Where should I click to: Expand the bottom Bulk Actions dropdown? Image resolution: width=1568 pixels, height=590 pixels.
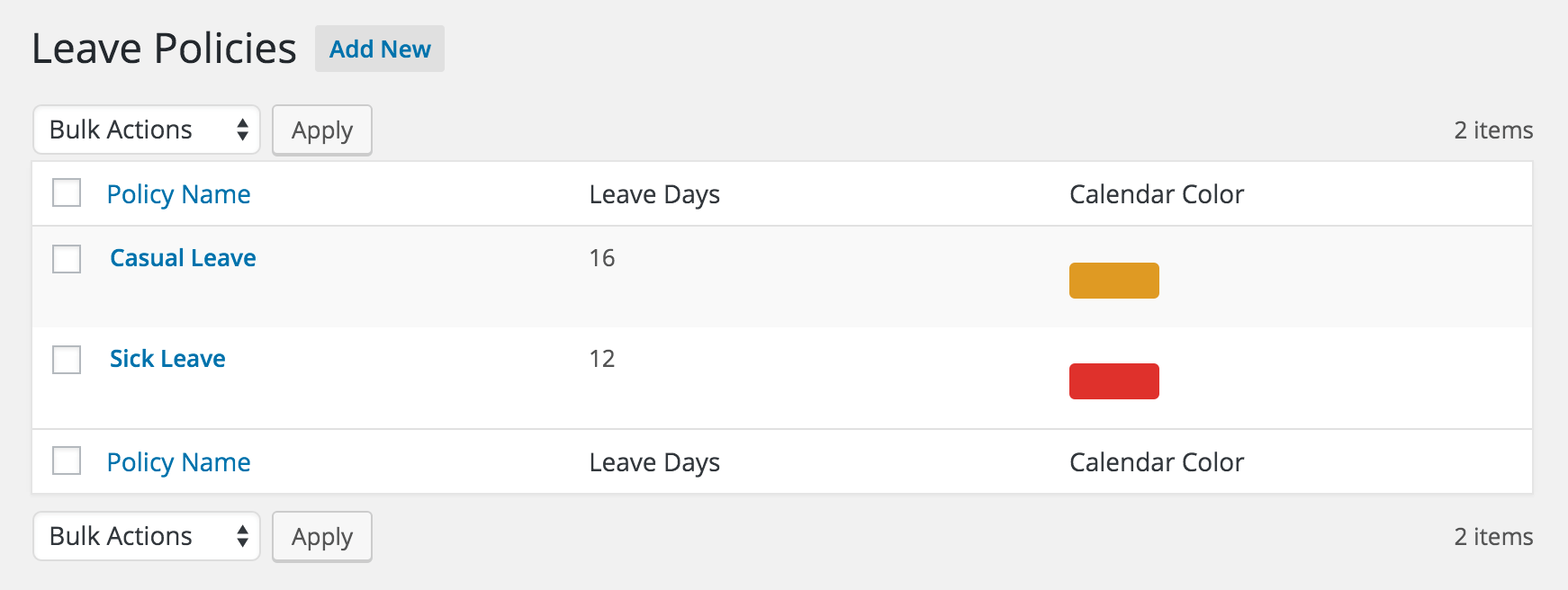point(147,536)
